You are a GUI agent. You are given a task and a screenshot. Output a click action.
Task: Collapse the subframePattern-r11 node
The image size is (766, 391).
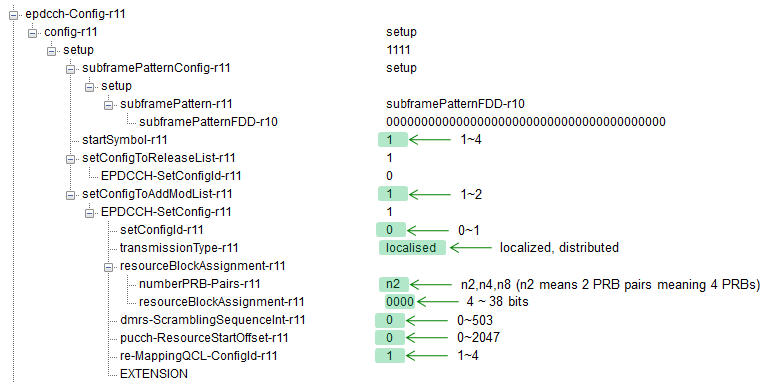click(108, 105)
